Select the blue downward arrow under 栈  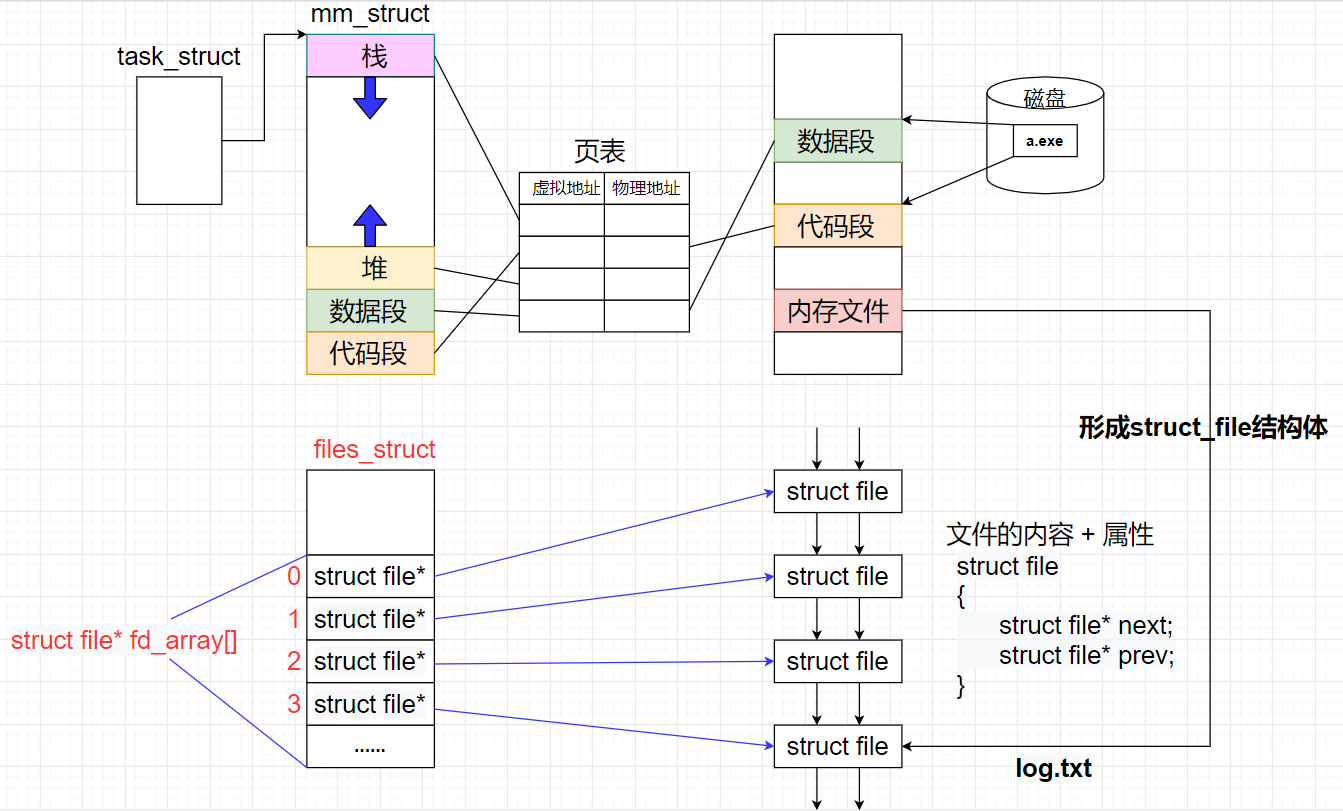370,98
